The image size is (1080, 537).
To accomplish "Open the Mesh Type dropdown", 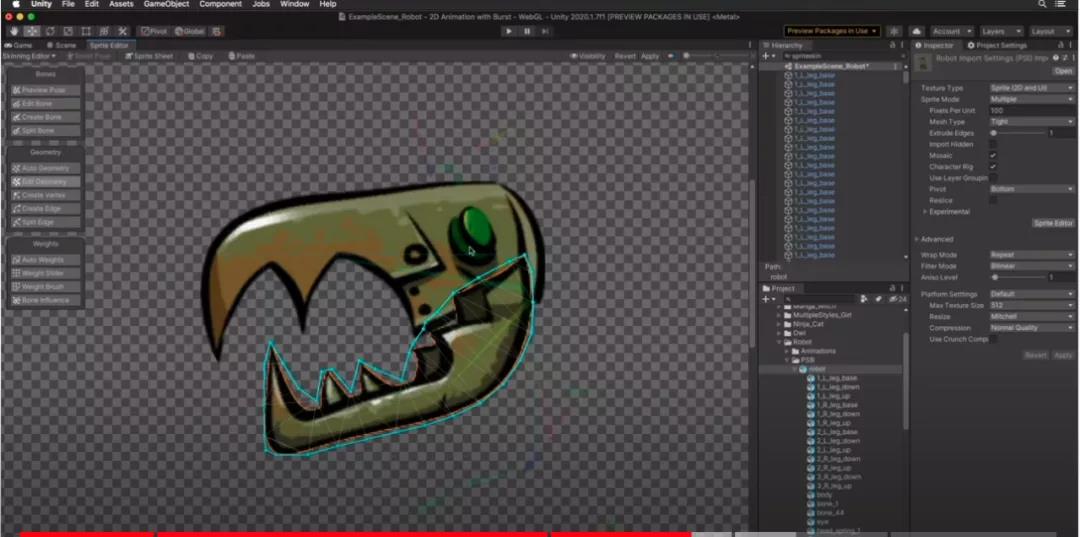I will pyautogui.click(x=1031, y=122).
